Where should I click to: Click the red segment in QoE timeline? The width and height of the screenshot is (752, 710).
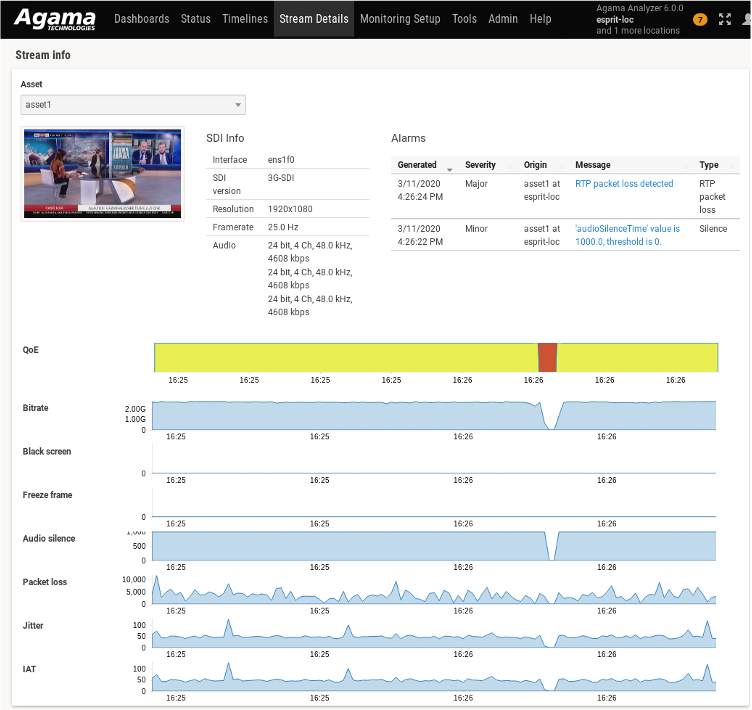tap(547, 357)
